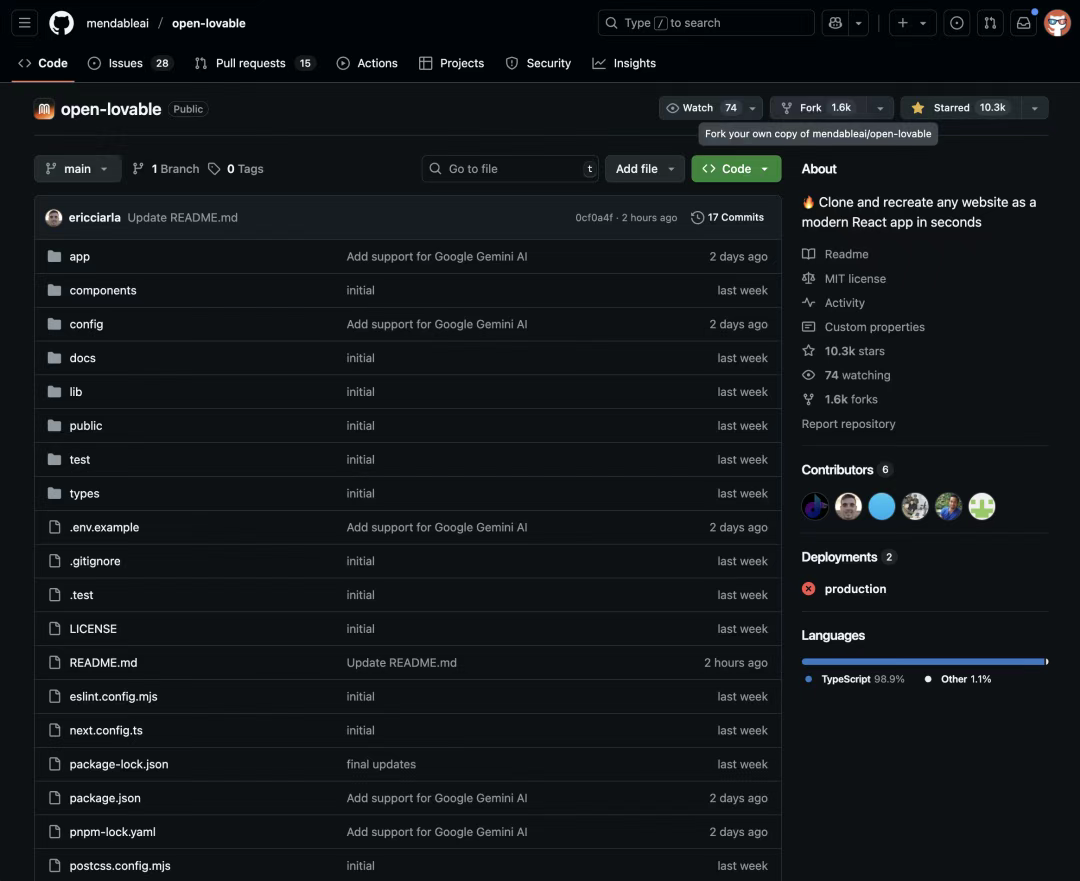Open the Add file dropdown
Image resolution: width=1080 pixels, height=881 pixels.
click(645, 169)
